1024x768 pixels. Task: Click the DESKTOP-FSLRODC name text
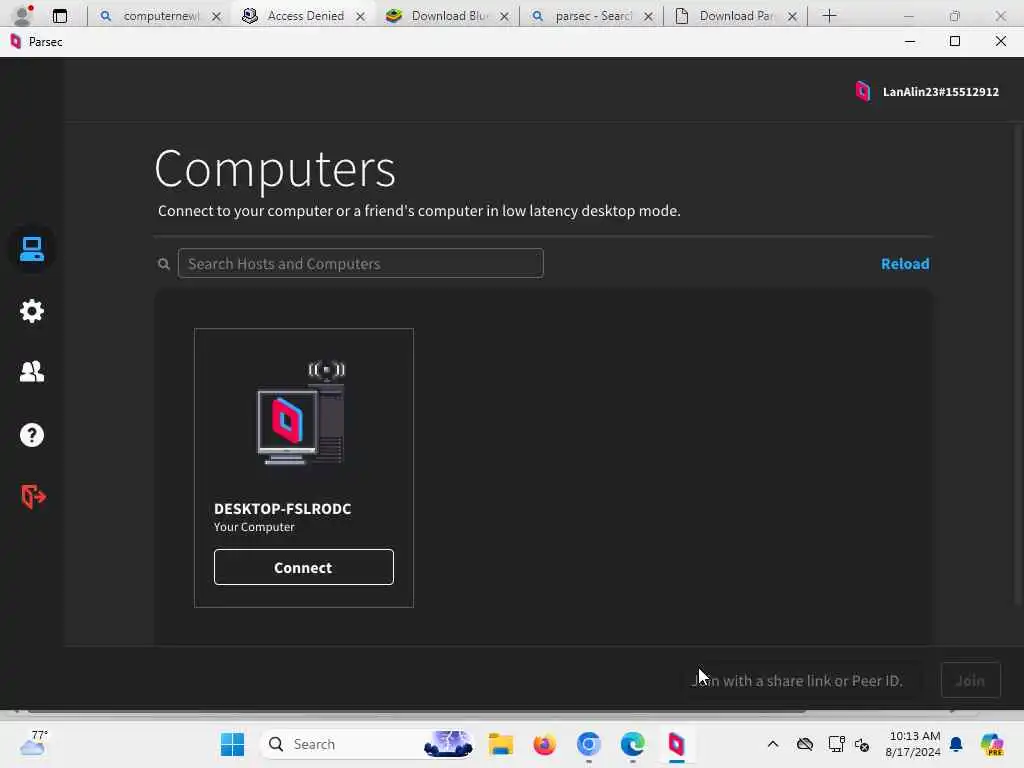(x=282, y=509)
